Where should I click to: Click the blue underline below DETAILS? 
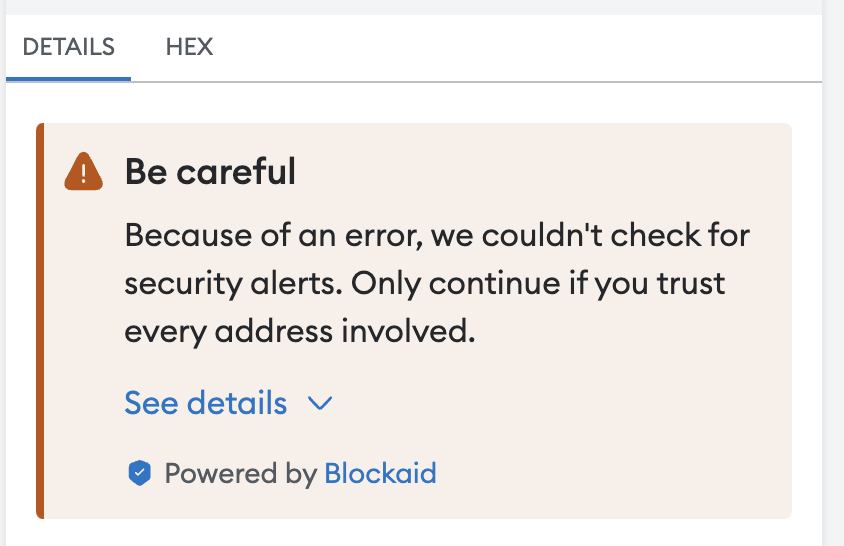[68, 79]
